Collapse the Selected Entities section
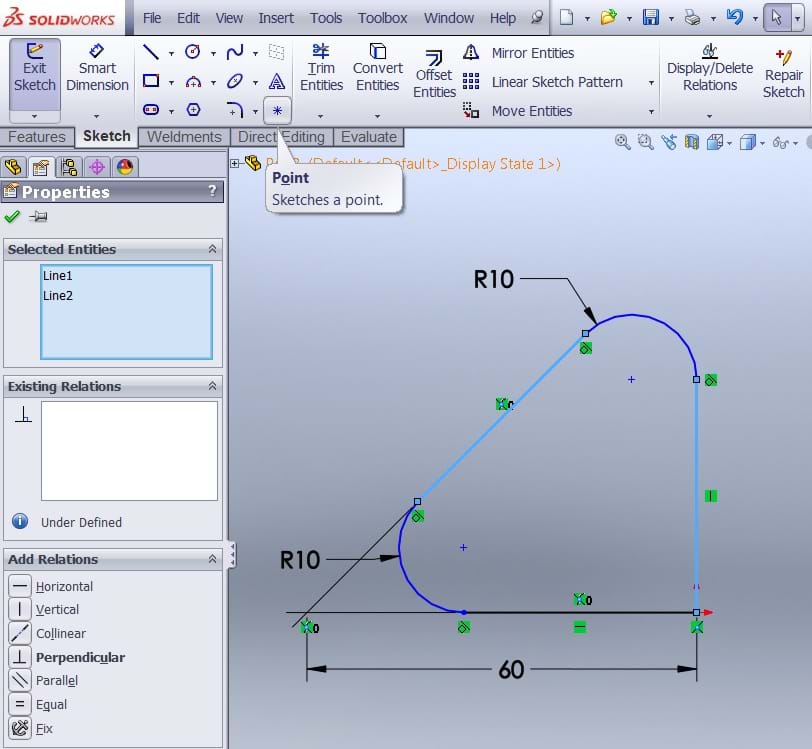 pos(212,249)
